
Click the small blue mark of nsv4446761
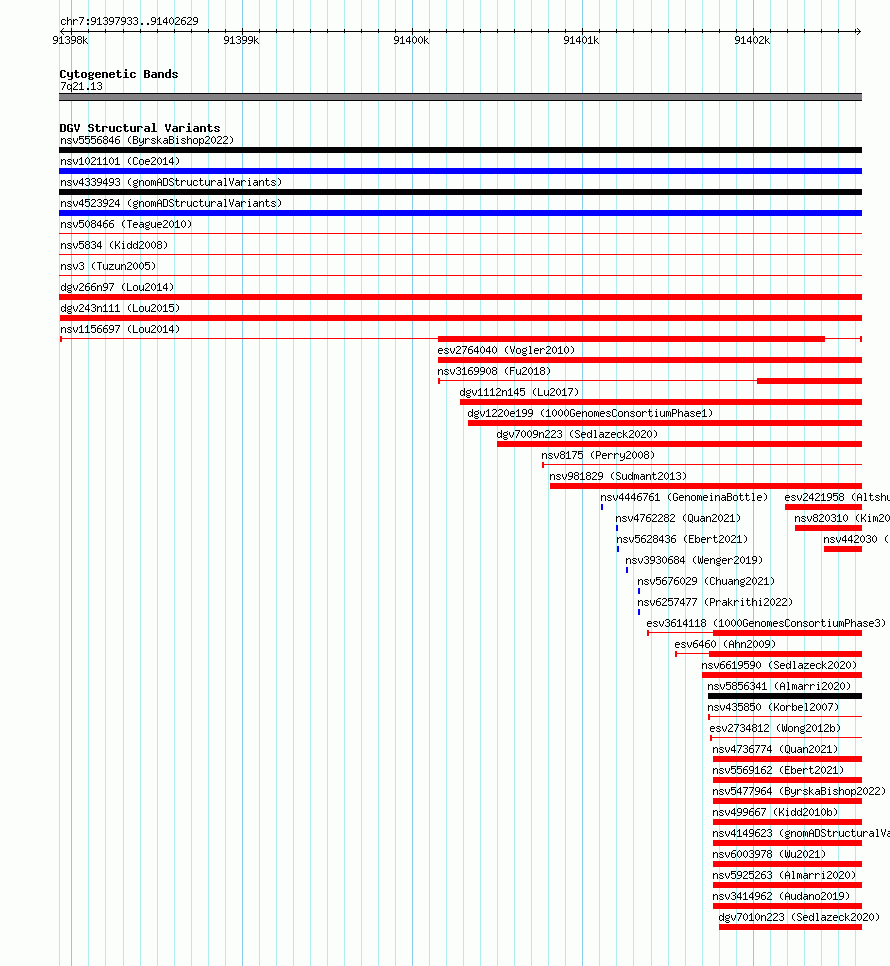click(602, 507)
